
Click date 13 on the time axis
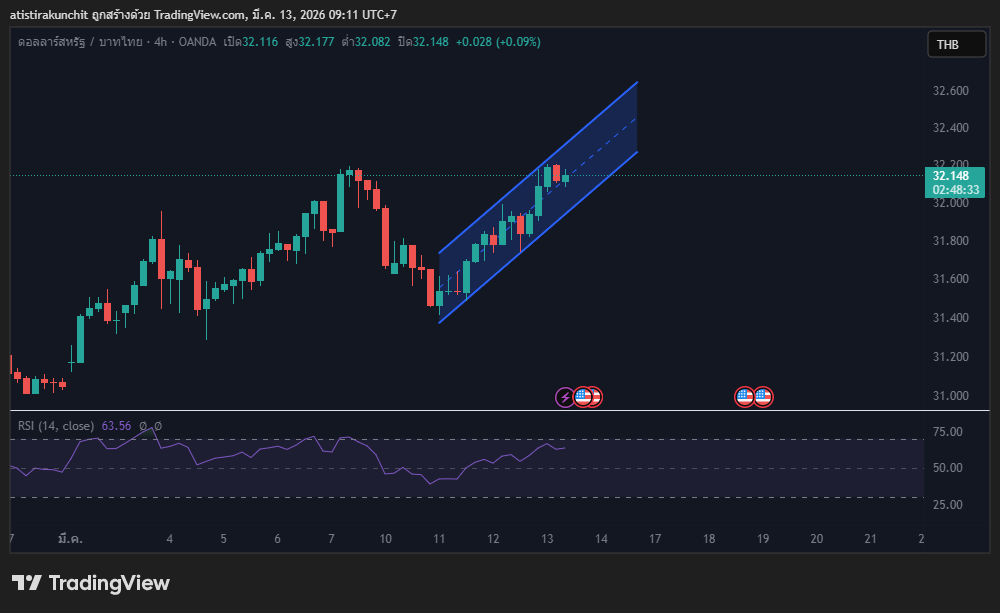coord(547,539)
